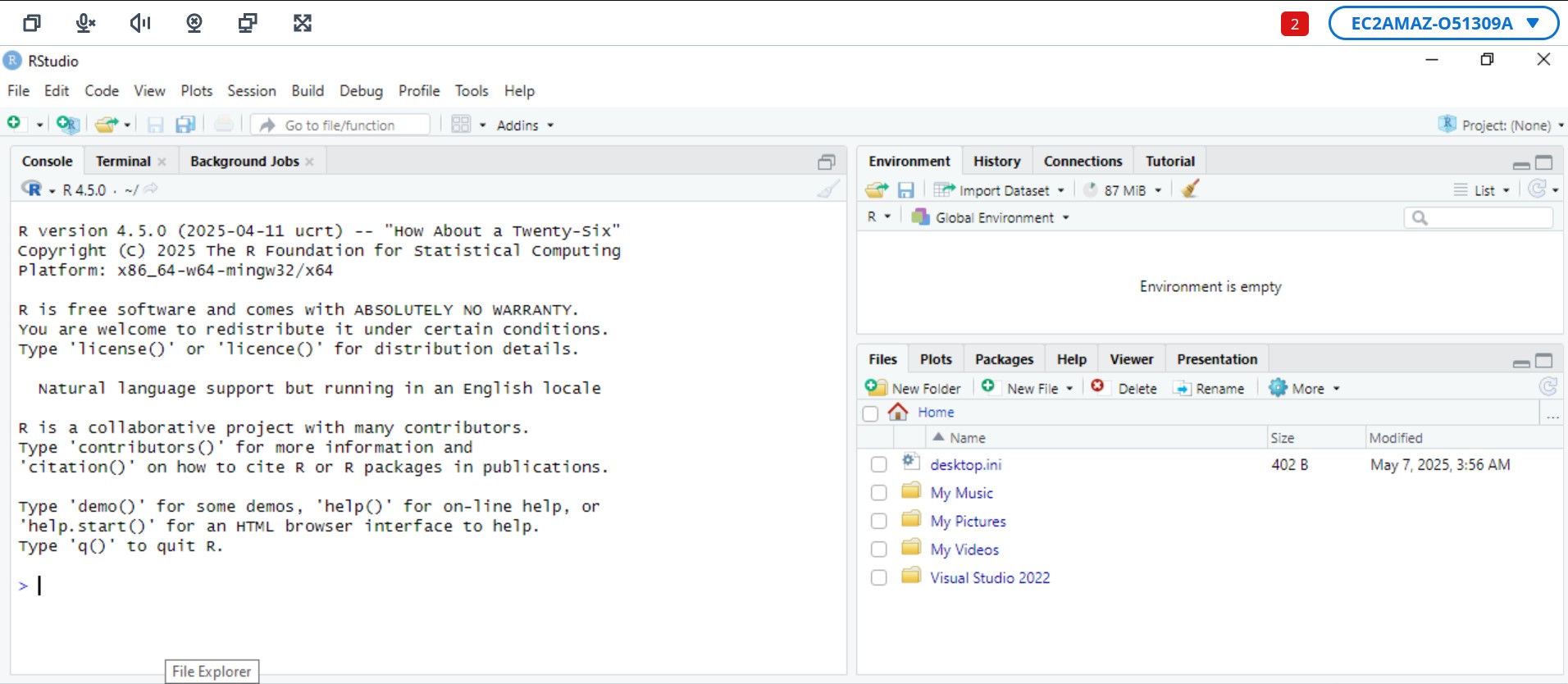Click the ellipsis Go to directory button
This screenshot has width=1568, height=684.
[x=1552, y=415]
